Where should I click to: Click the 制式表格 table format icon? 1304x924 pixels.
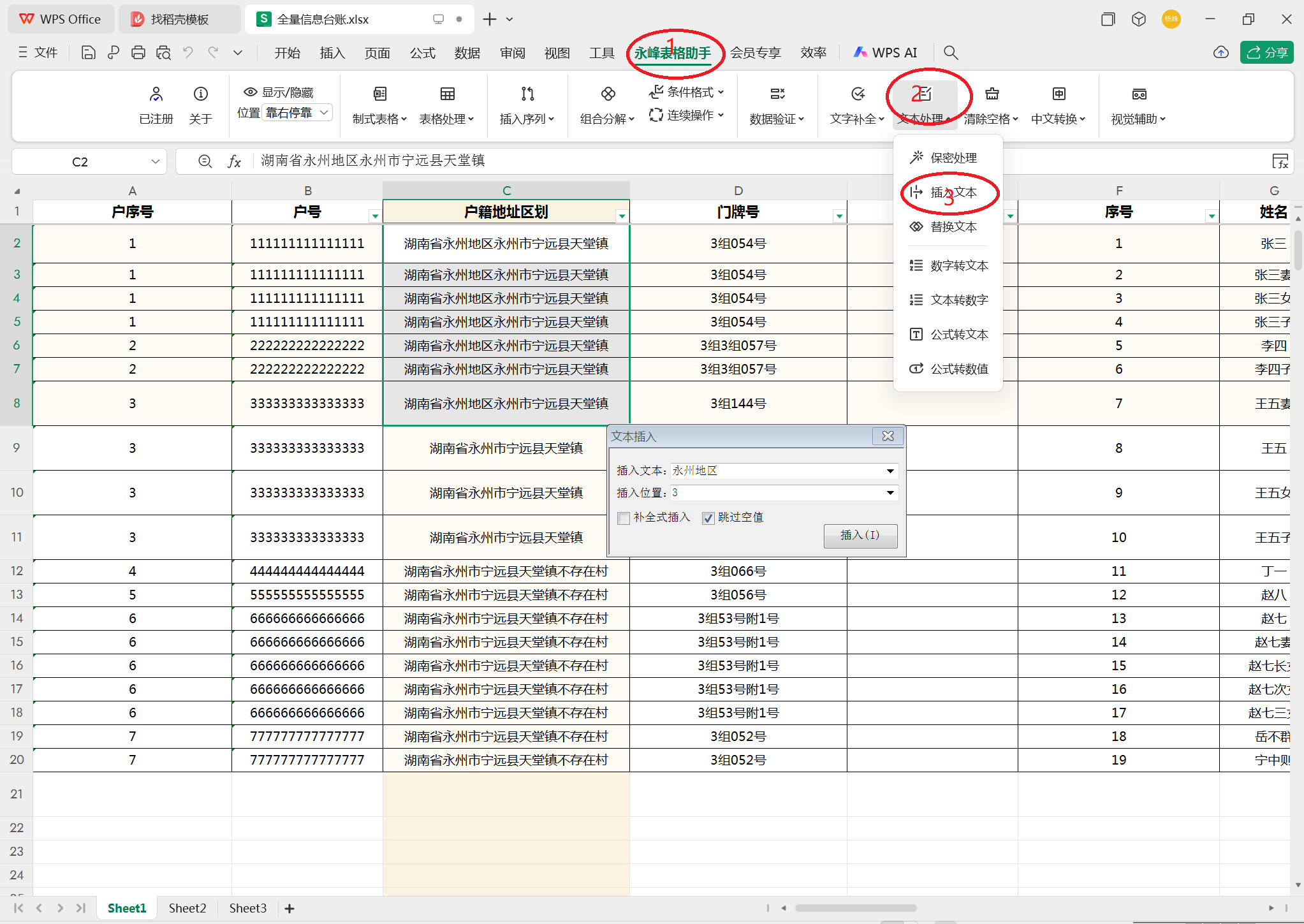point(380,94)
